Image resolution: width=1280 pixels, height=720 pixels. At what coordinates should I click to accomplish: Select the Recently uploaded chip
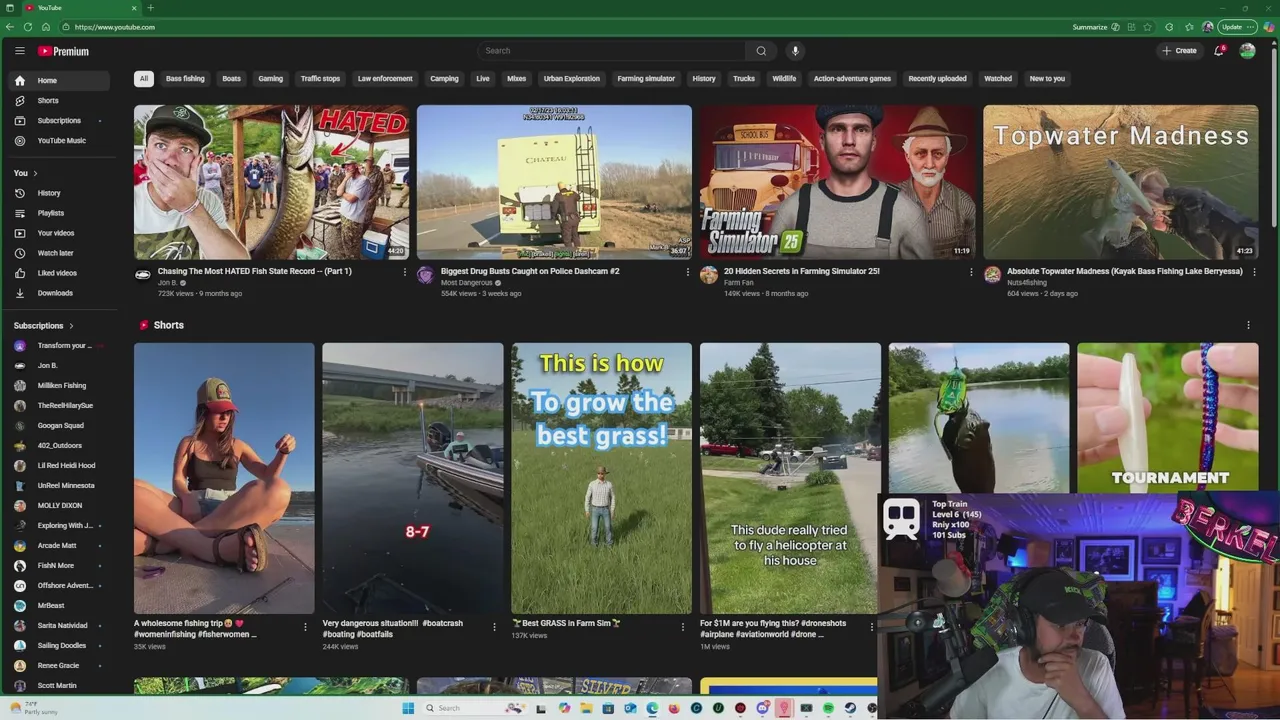coord(937,79)
